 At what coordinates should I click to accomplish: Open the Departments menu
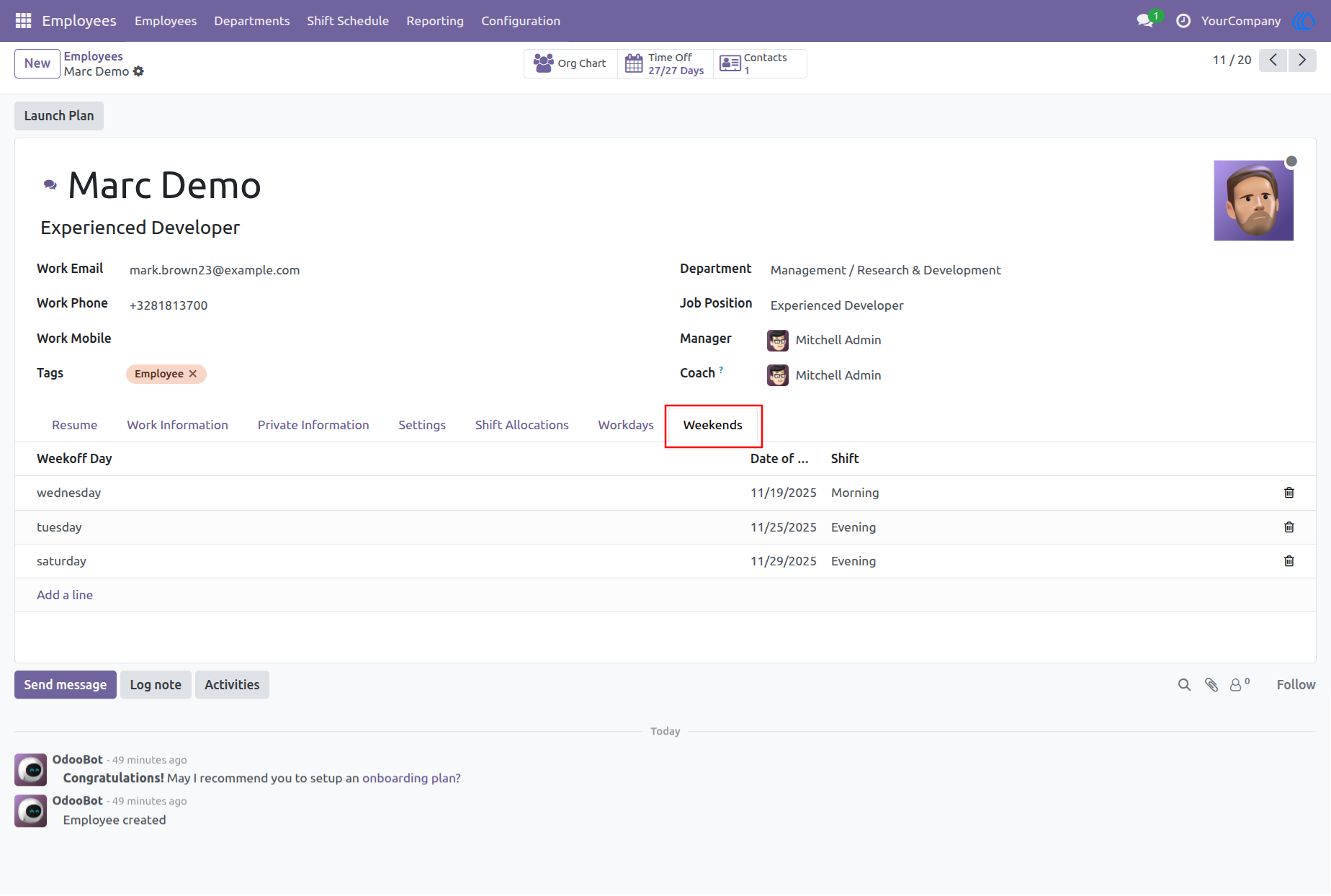coord(252,21)
